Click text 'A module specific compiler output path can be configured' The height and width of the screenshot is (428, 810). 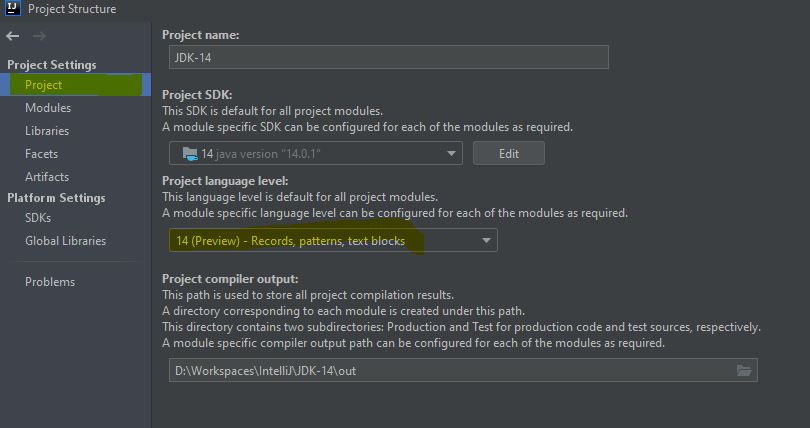coord(413,343)
